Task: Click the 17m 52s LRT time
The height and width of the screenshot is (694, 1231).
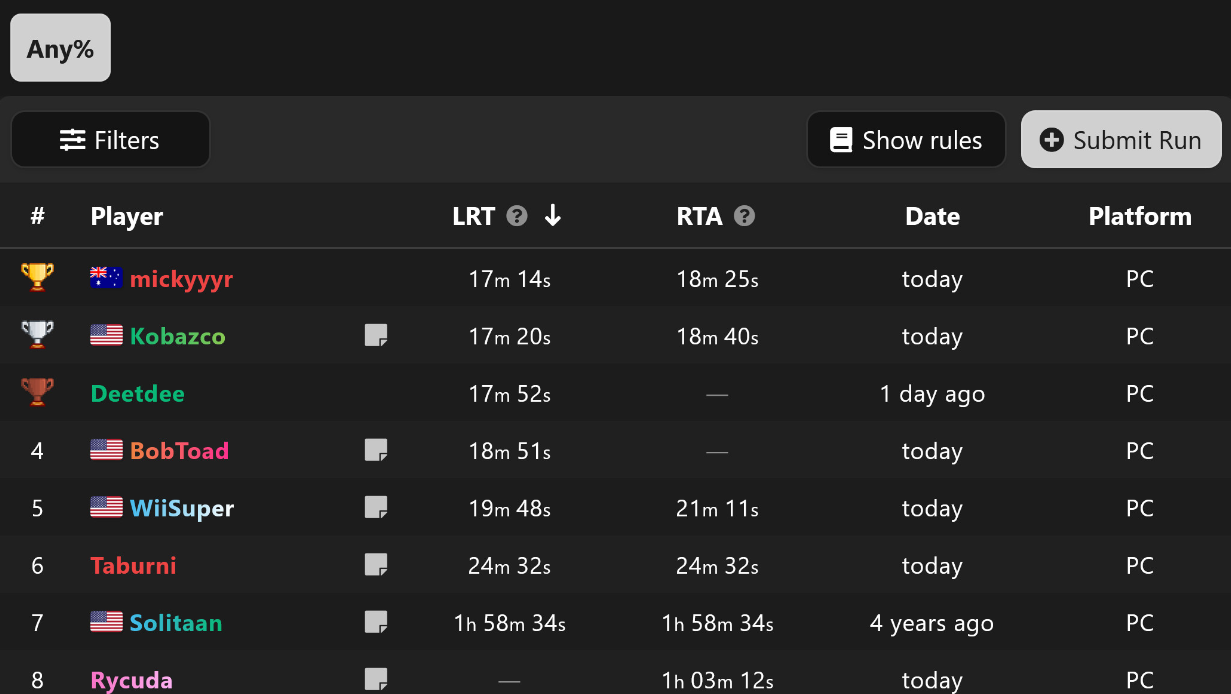Action: point(509,394)
